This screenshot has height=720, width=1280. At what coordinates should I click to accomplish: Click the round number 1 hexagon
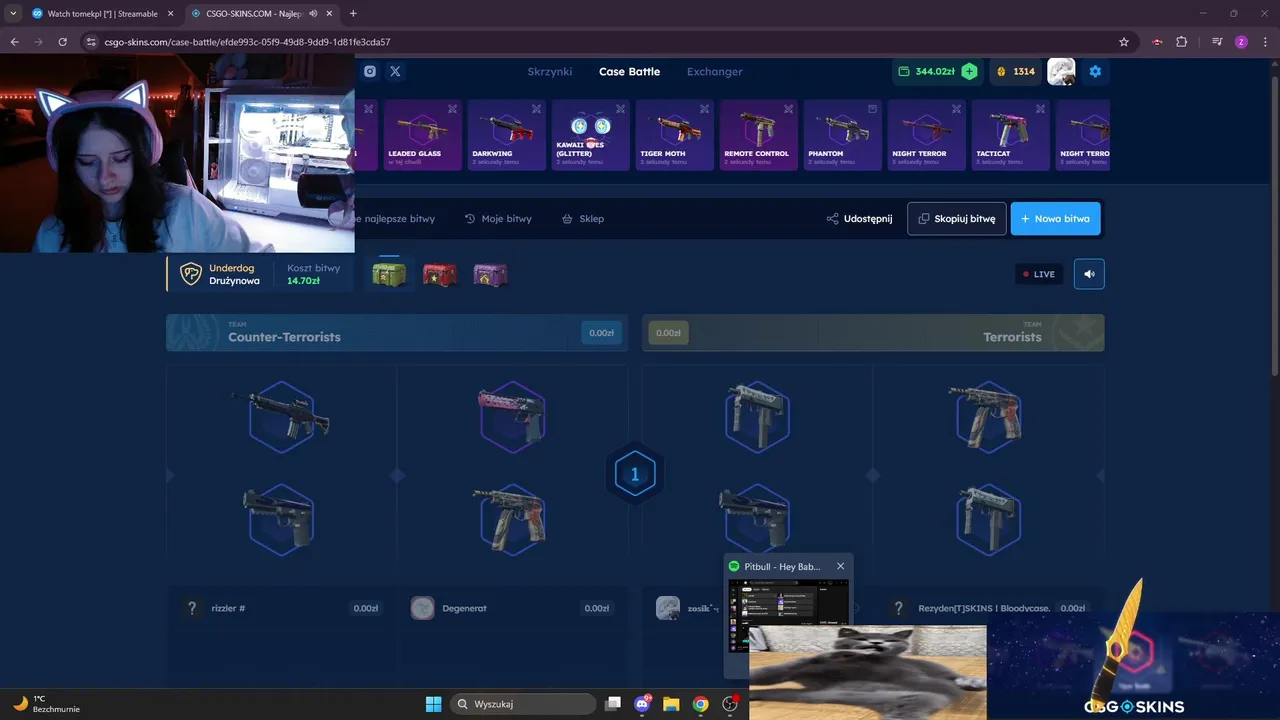point(634,475)
